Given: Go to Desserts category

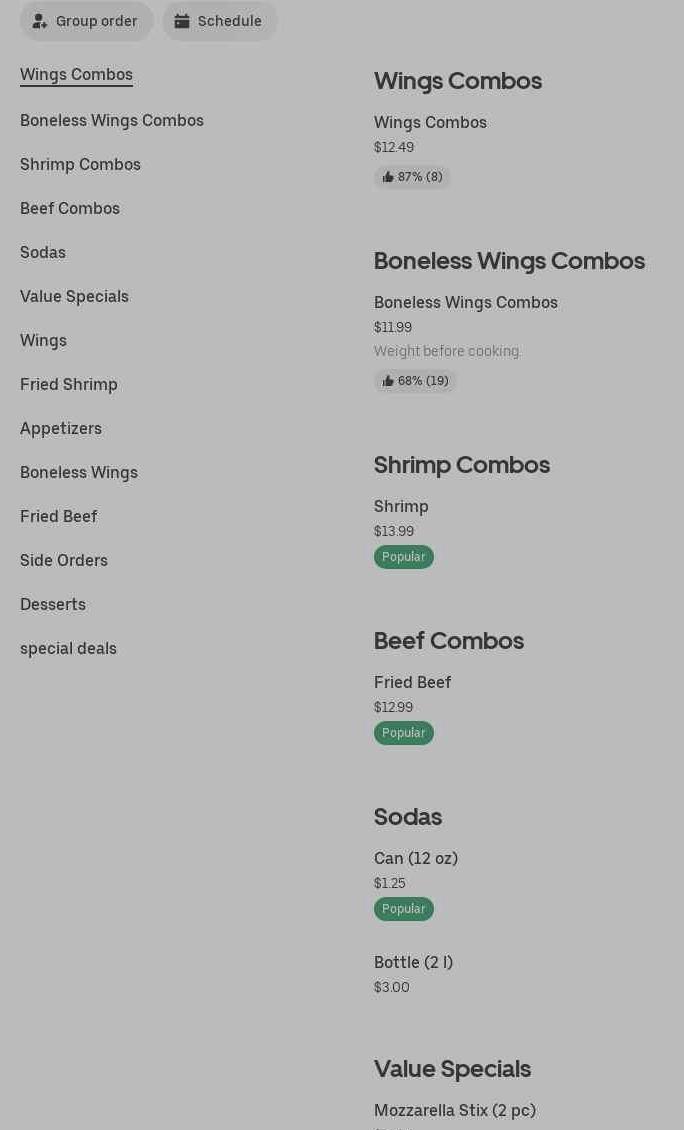Looking at the screenshot, I should coord(53,604).
